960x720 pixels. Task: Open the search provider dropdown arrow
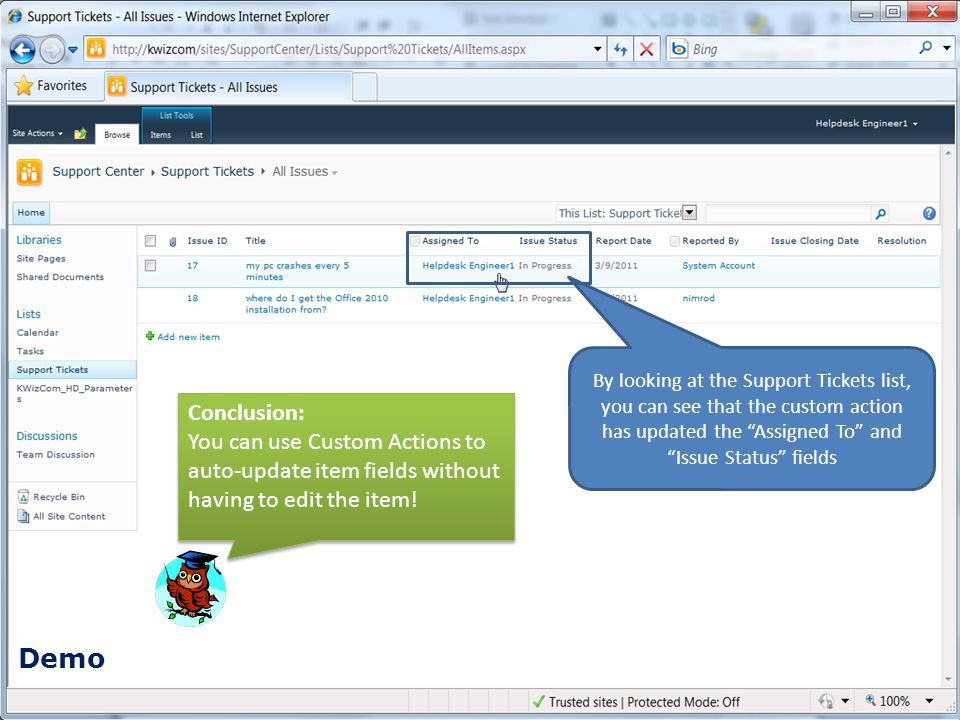[947, 48]
